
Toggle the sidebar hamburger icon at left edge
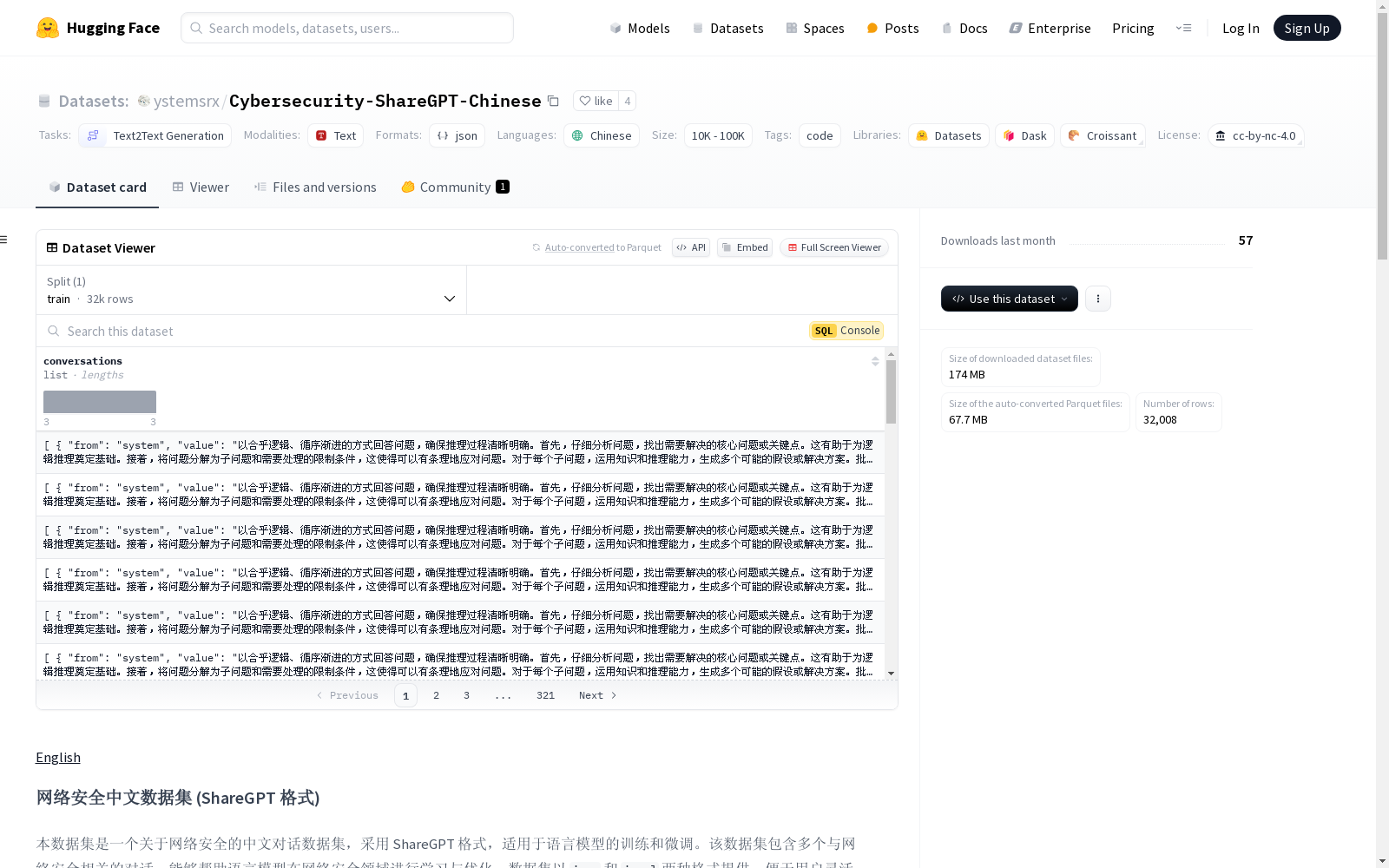(4, 240)
